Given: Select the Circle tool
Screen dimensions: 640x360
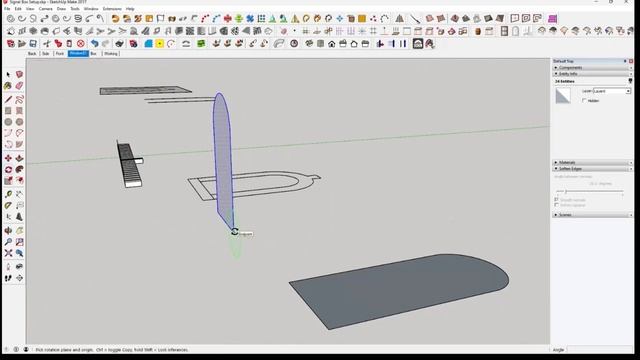Looking at the screenshot, I should (x=8, y=122).
